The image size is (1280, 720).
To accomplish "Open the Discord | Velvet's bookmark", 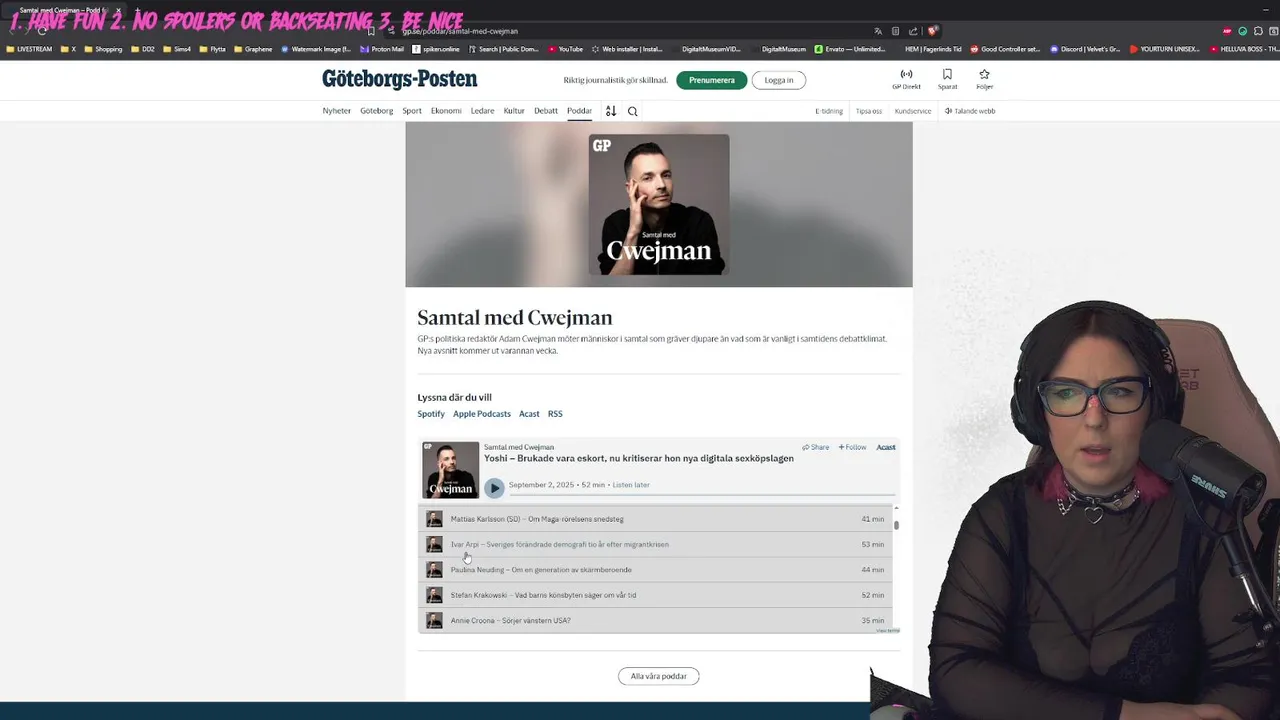I will click(1085, 49).
